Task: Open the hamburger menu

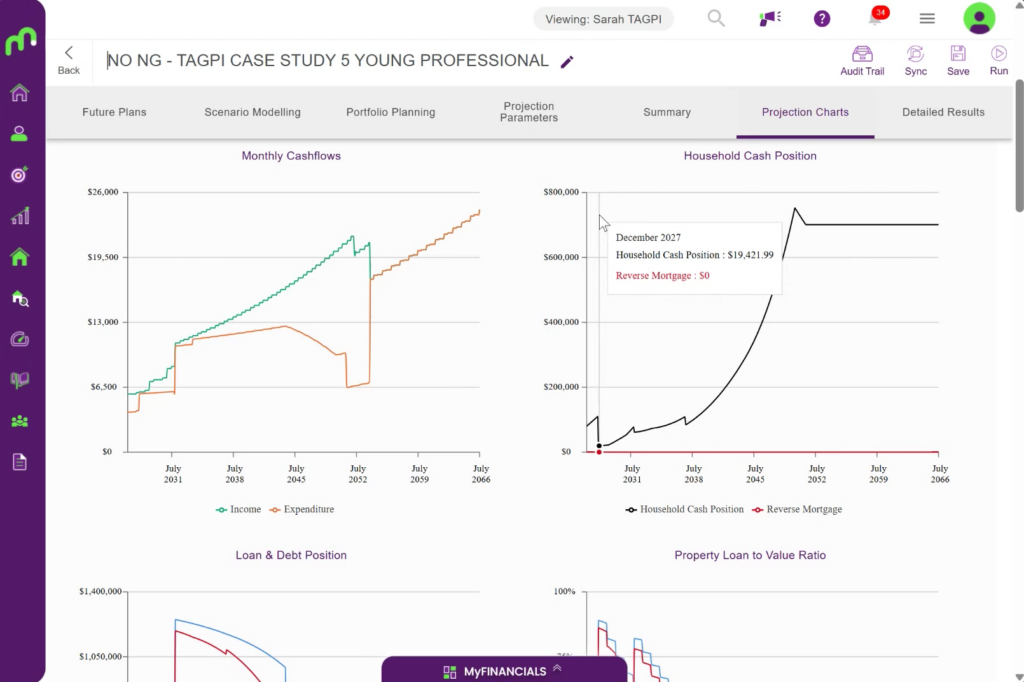Action: (927, 18)
